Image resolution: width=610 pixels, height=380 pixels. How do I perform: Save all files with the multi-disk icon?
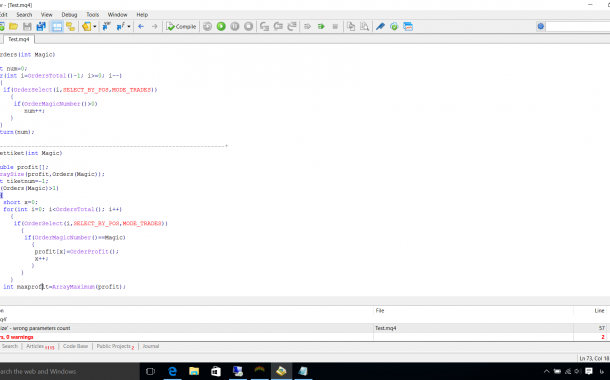pyautogui.click(x=41, y=26)
